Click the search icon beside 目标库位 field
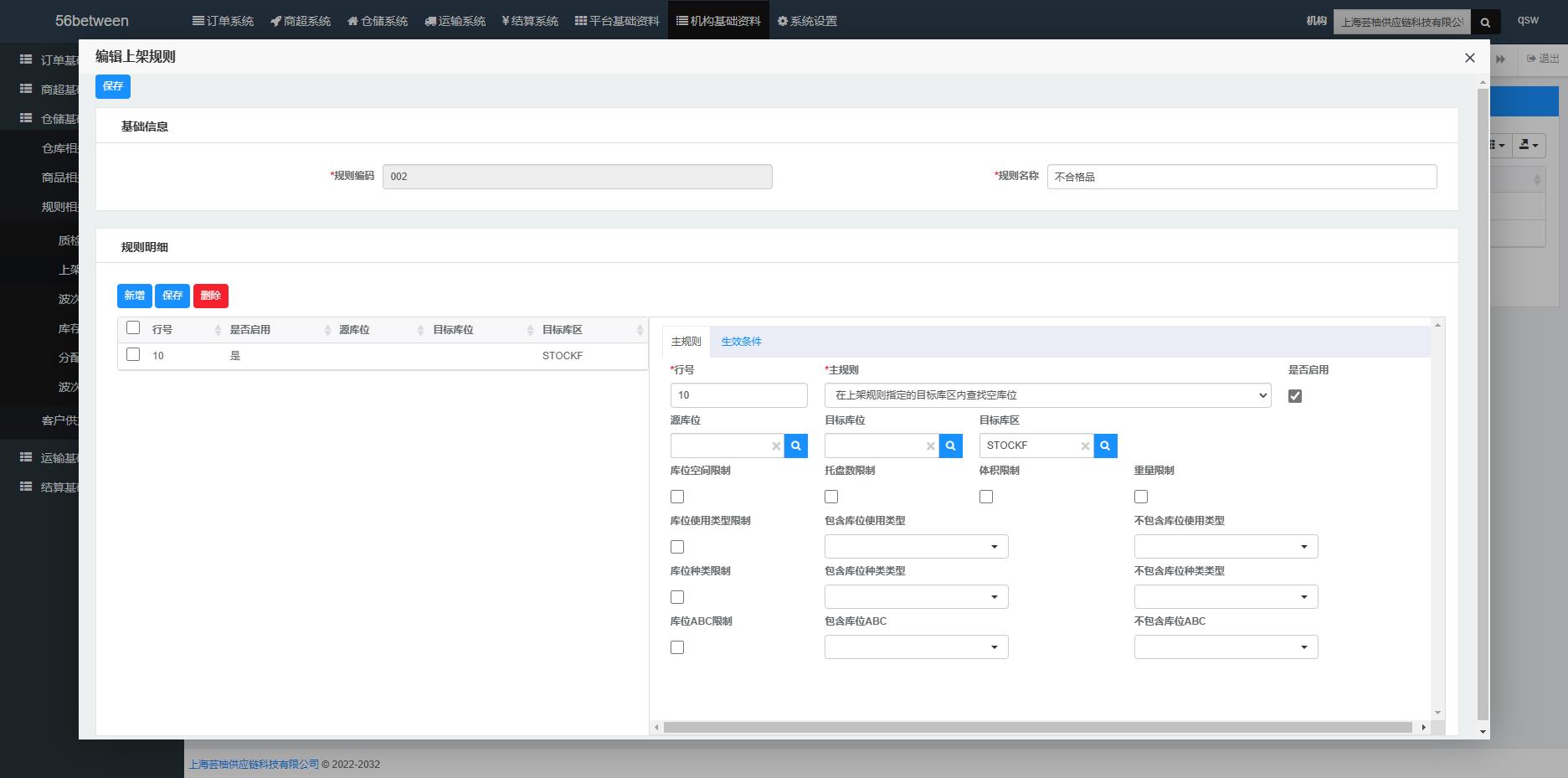Screen dimensions: 1568x778 click(x=950, y=446)
